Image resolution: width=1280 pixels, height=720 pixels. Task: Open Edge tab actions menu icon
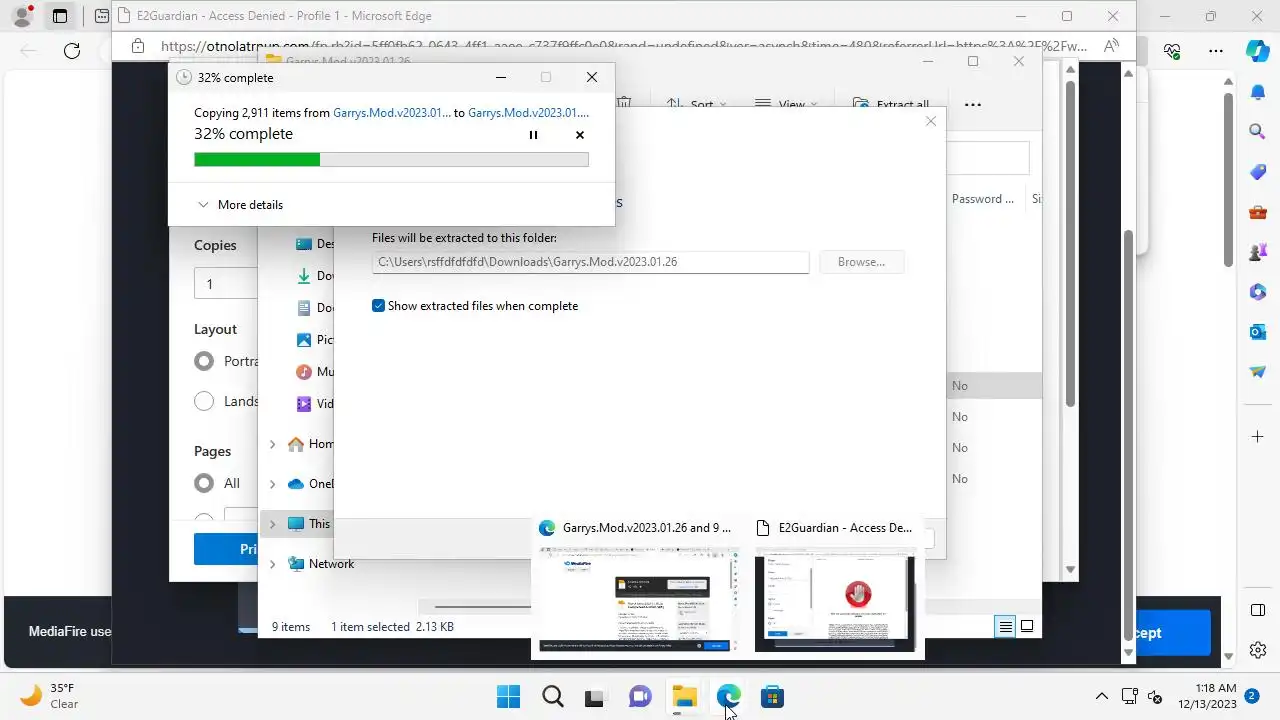click(101, 16)
